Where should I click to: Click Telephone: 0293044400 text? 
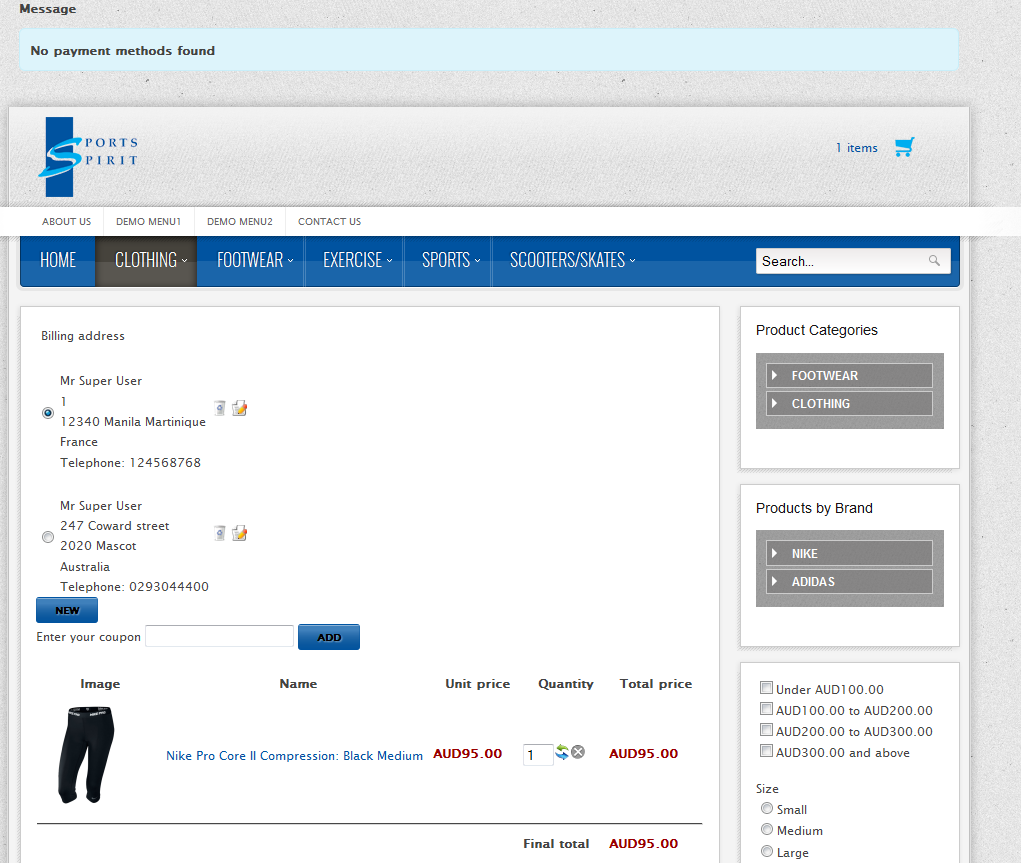click(134, 587)
